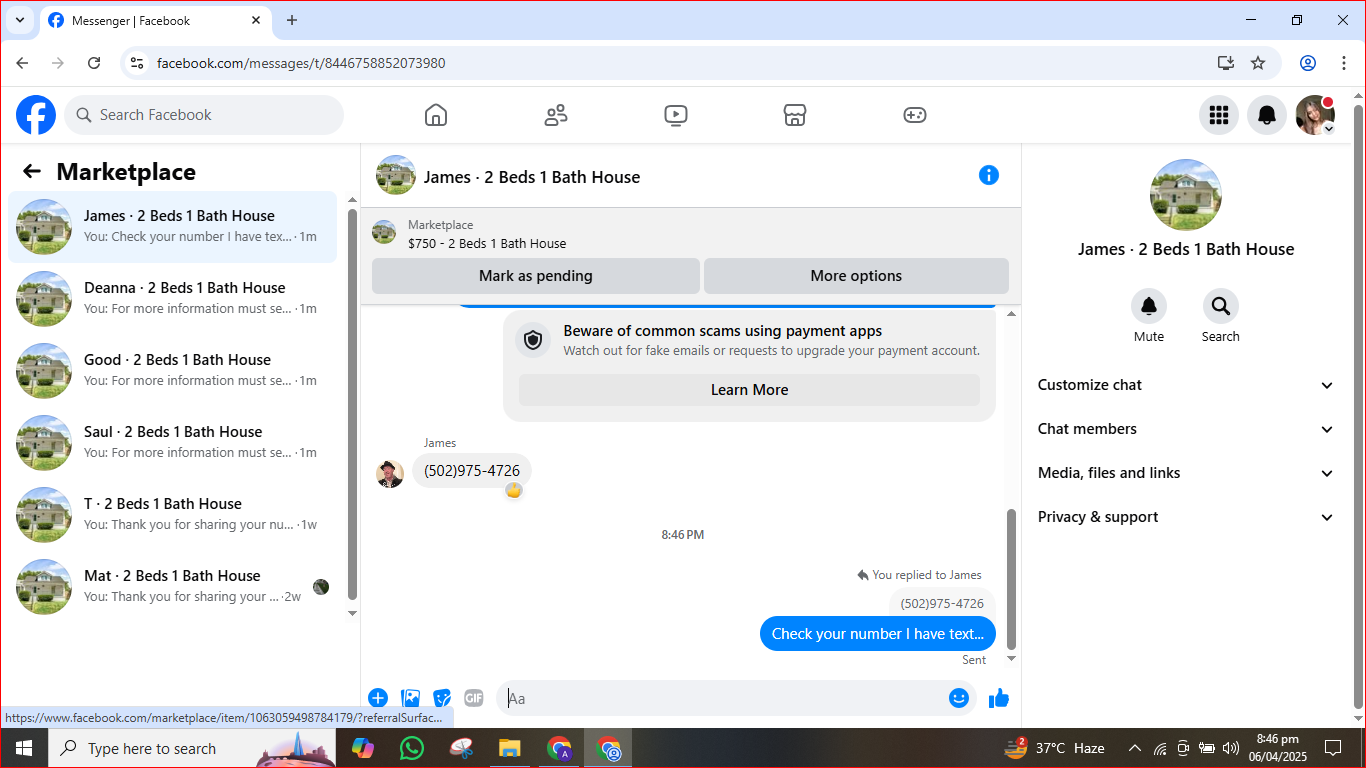
Task: Bookmark this page with the star icon
Action: [1258, 63]
